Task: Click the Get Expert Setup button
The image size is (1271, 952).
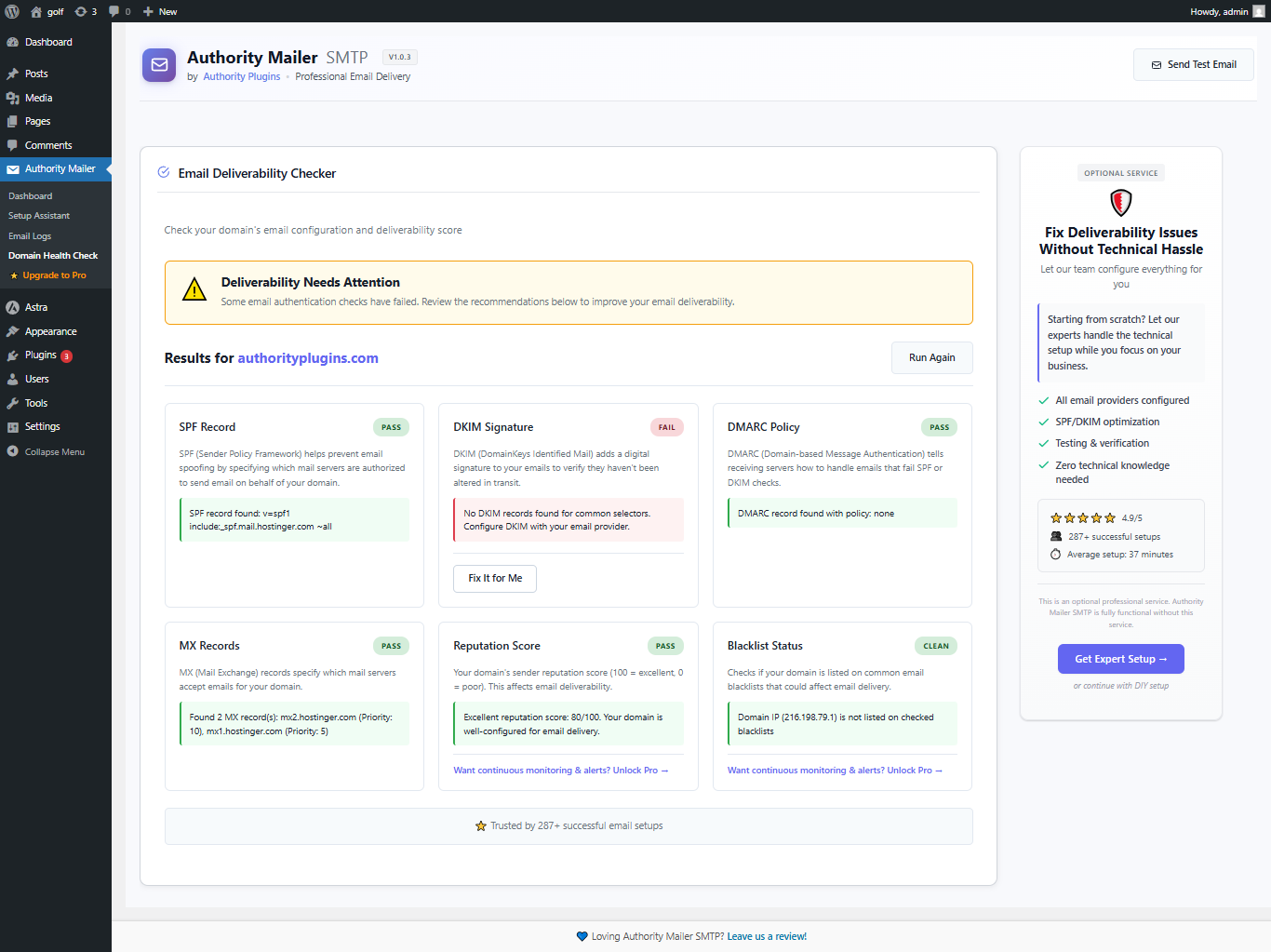Action: (x=1120, y=658)
